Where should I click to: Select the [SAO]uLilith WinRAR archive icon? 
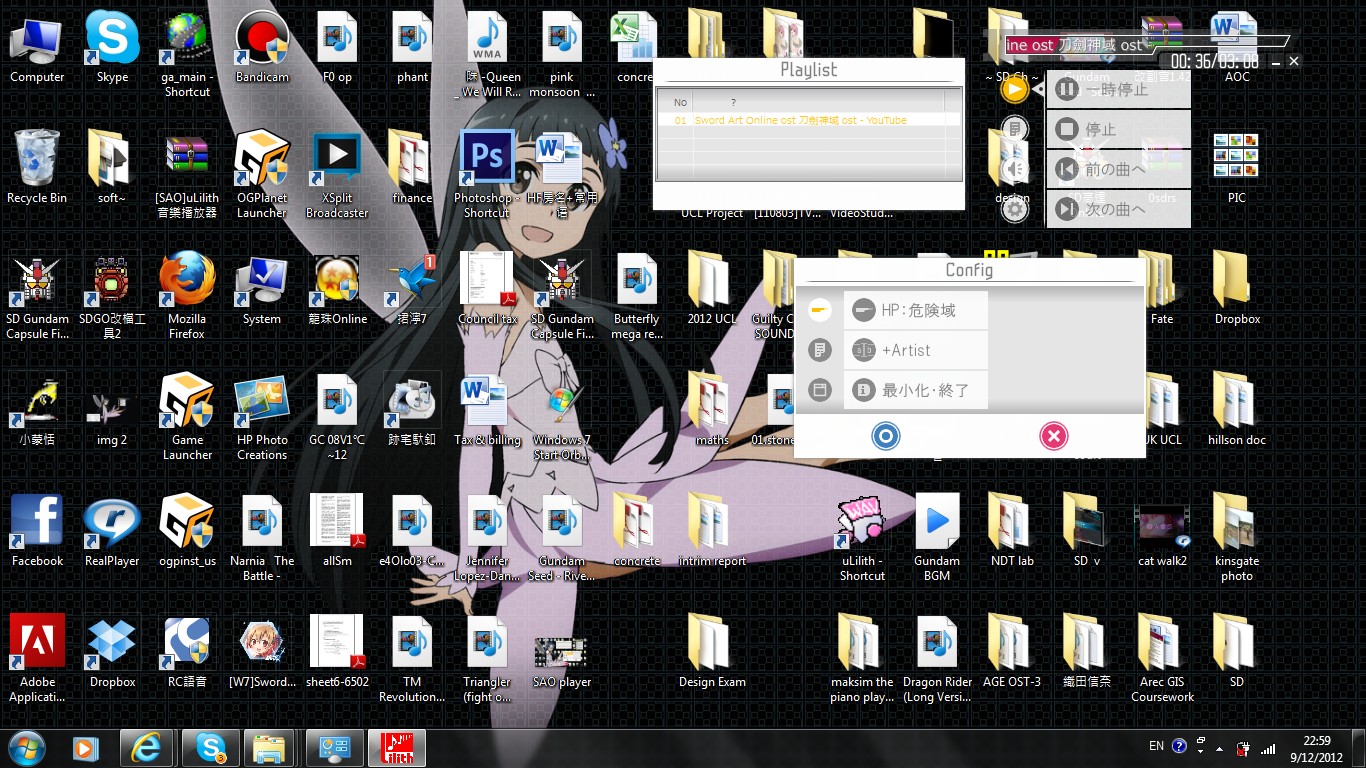click(x=187, y=176)
